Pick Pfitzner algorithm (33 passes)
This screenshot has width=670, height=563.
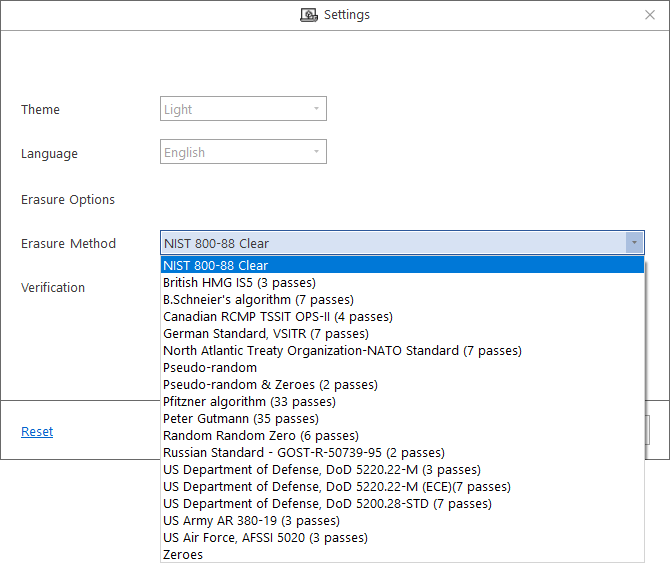403,402
